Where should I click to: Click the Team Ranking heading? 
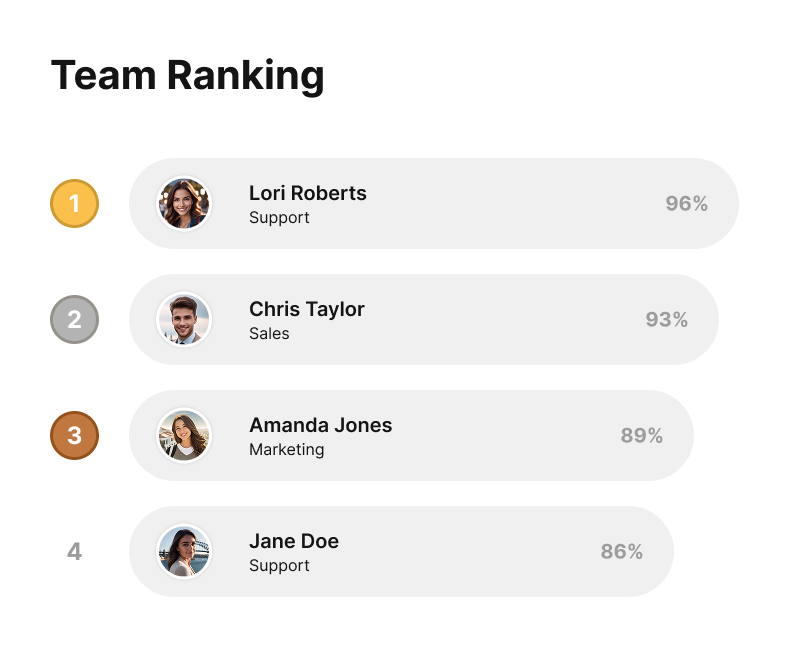click(x=187, y=76)
